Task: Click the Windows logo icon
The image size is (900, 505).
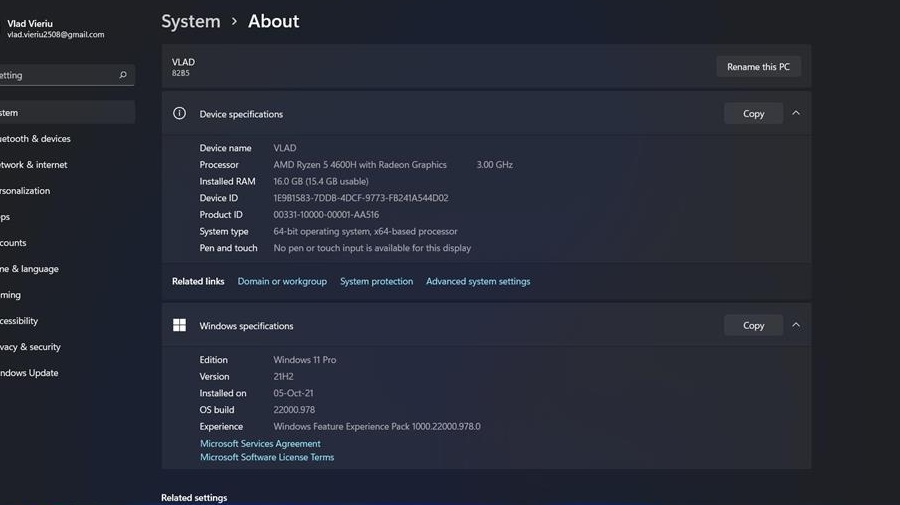Action: coord(180,326)
